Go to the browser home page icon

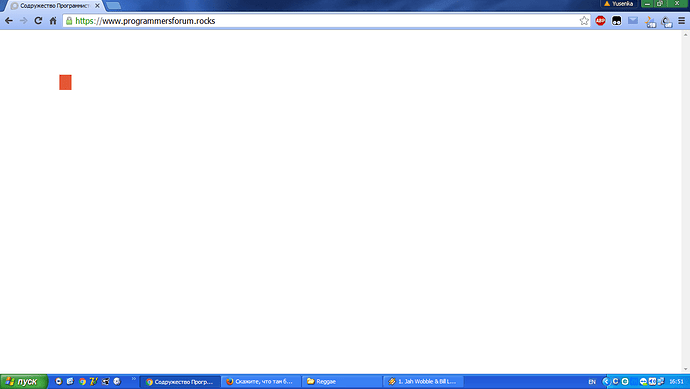(53, 21)
